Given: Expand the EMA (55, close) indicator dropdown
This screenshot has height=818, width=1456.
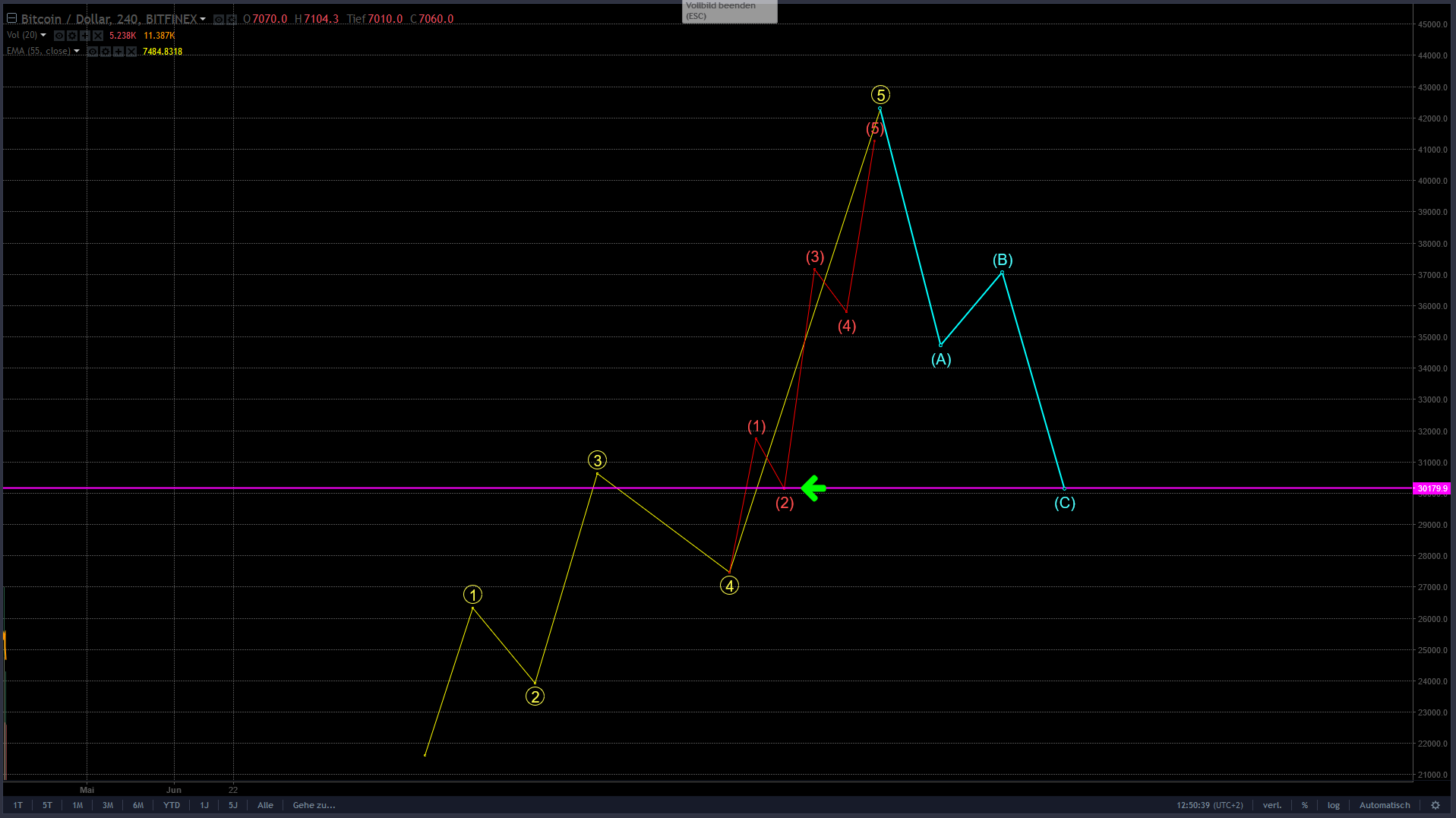Looking at the screenshot, I should (x=77, y=51).
